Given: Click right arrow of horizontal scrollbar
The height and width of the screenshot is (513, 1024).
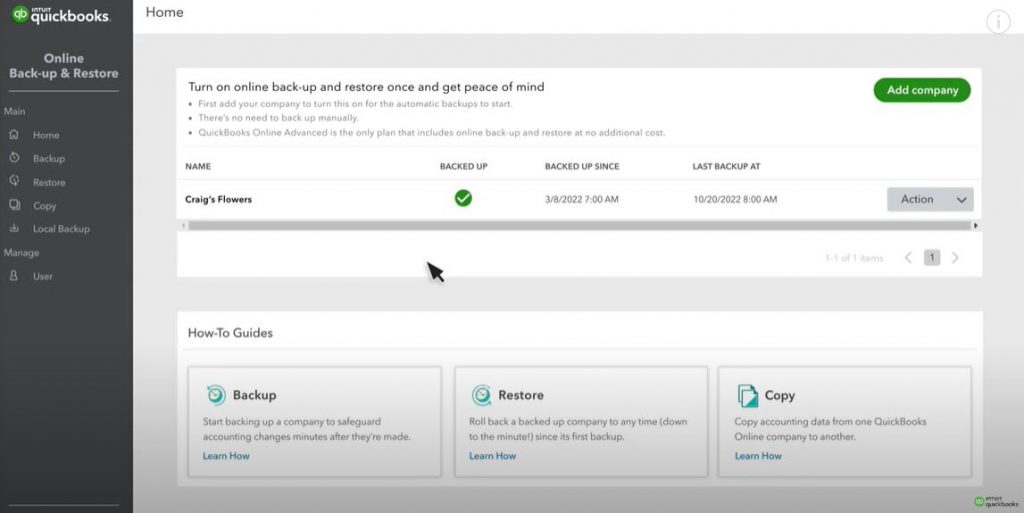Looking at the screenshot, I should pos(976,226).
